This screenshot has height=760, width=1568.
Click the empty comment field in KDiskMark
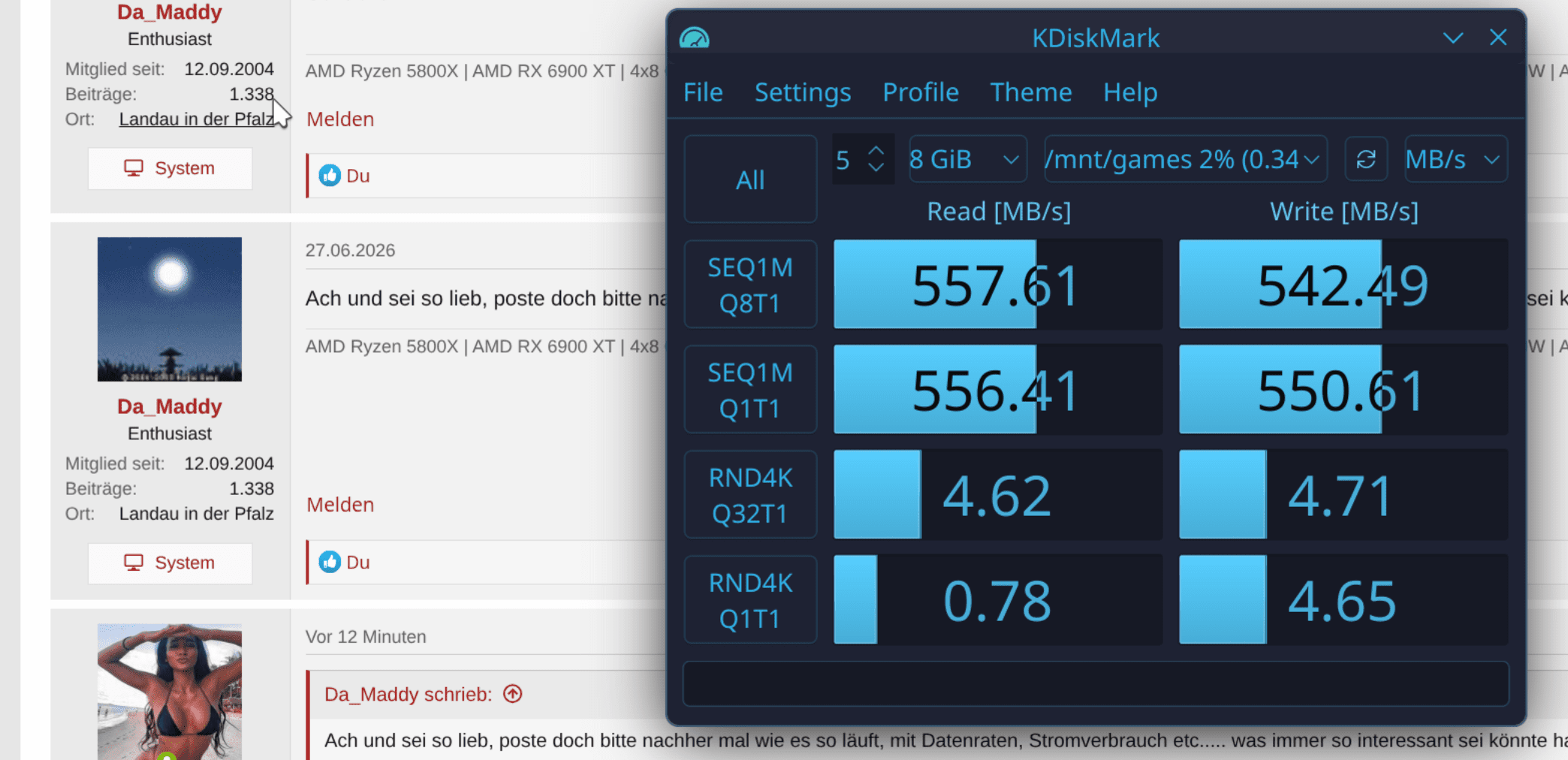pos(1096,683)
